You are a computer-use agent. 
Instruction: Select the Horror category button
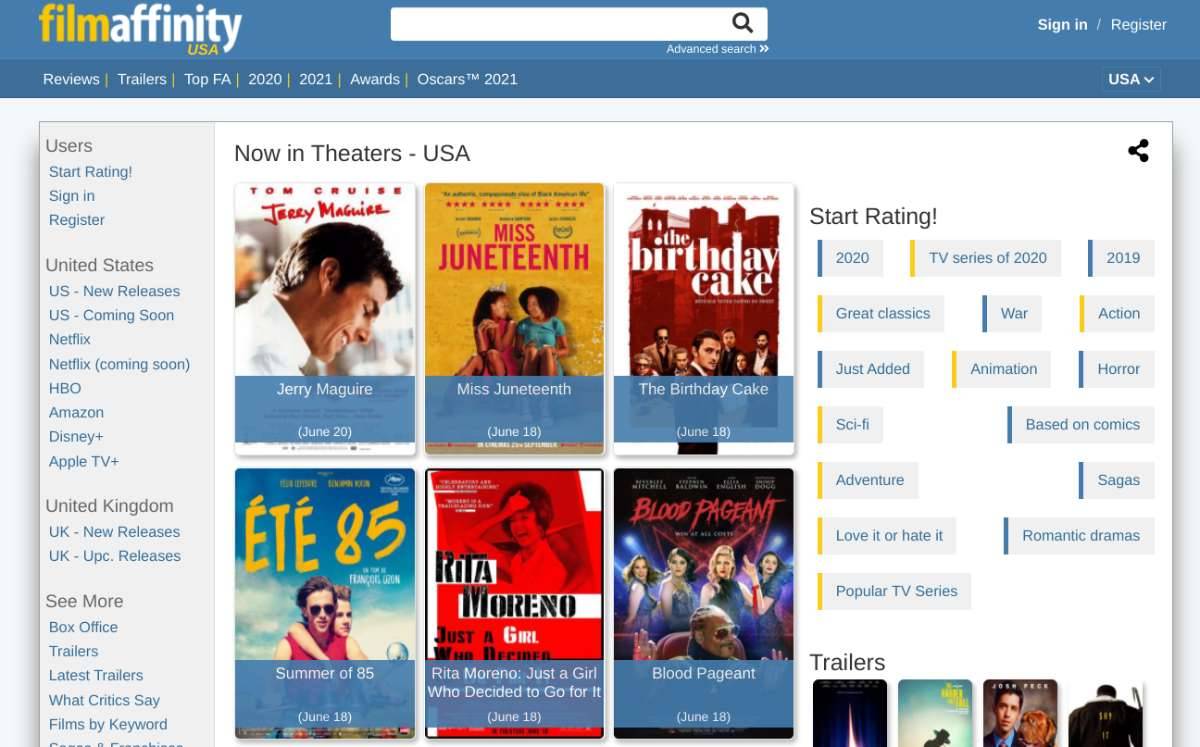[x=1118, y=369]
